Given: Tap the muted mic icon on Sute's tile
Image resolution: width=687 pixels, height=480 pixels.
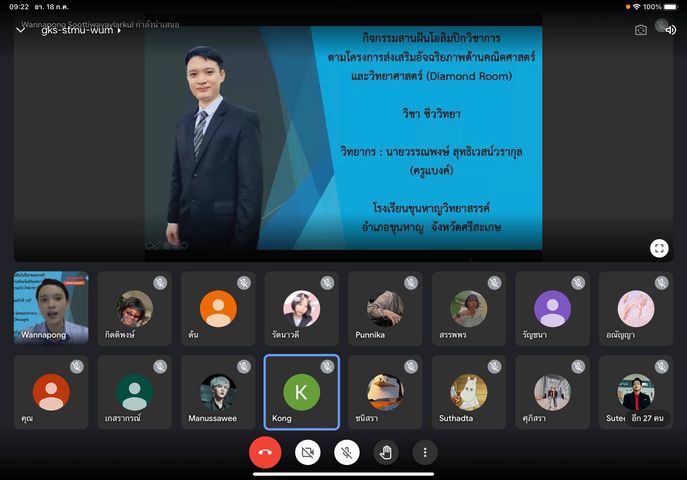Looking at the screenshot, I should coord(662,367).
